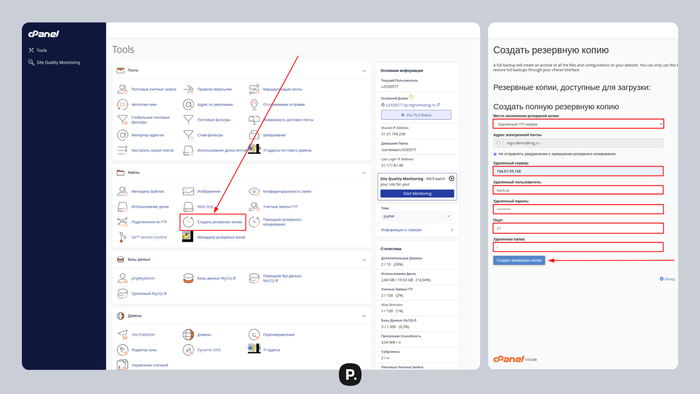
Task: Open the Возможность доставки почты link
Action: (x=288, y=120)
